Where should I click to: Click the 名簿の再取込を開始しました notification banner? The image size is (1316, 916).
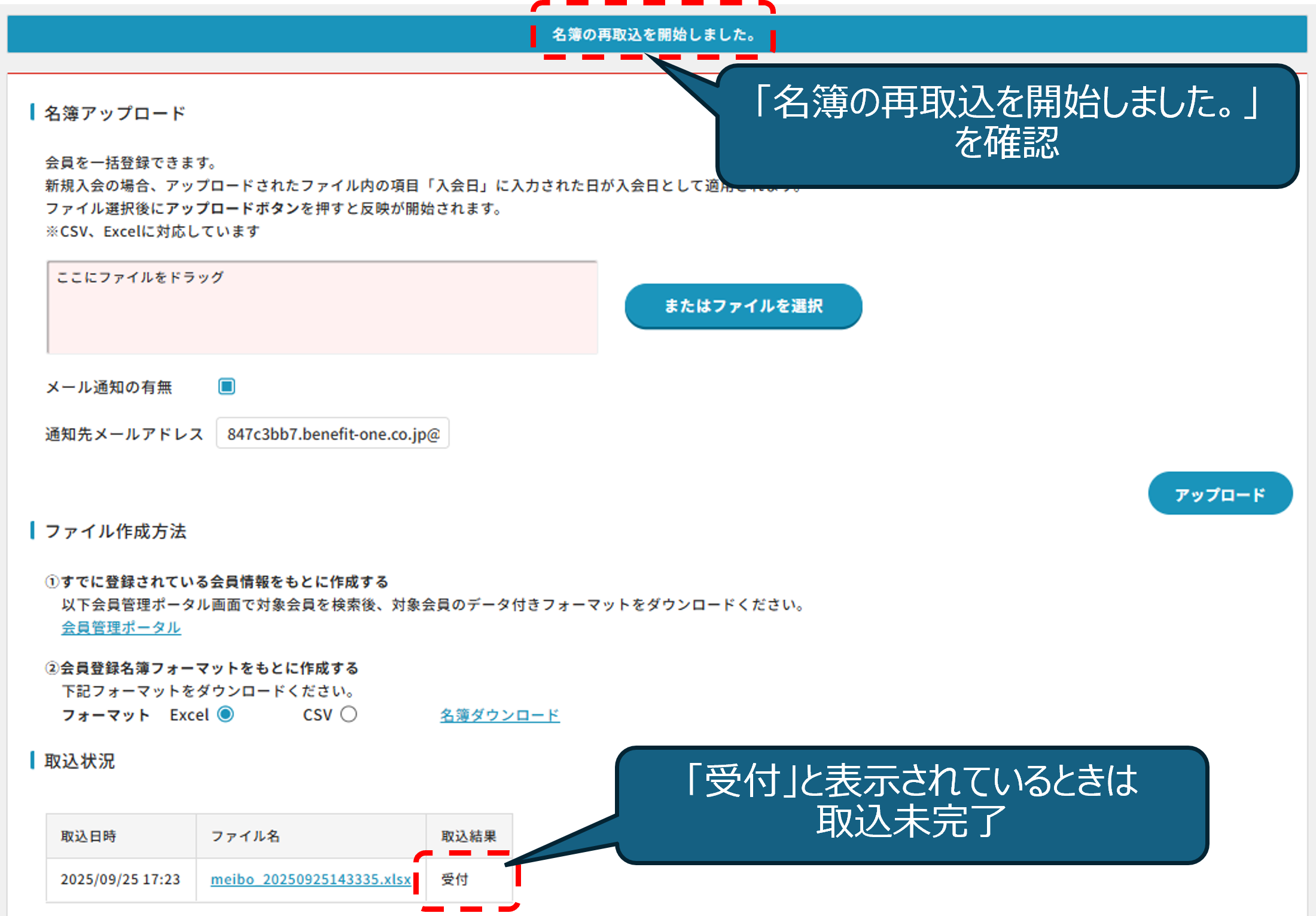pos(653,35)
